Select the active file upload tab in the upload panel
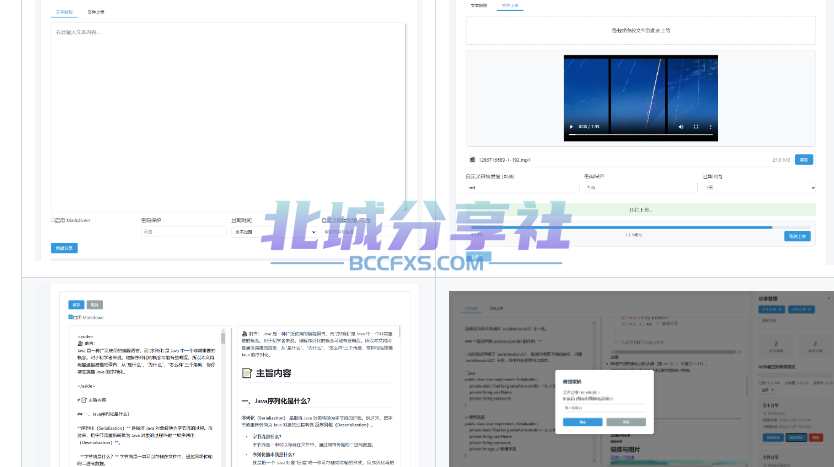 point(510,5)
